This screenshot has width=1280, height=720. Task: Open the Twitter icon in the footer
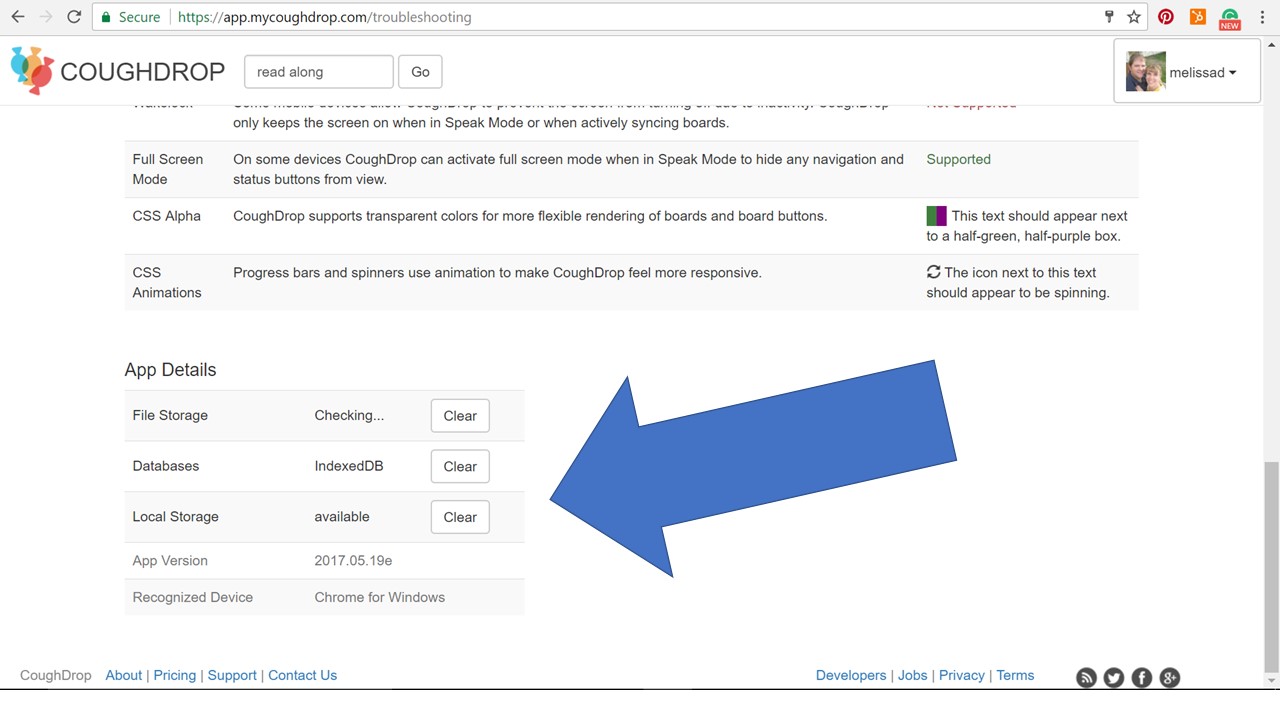click(1114, 678)
